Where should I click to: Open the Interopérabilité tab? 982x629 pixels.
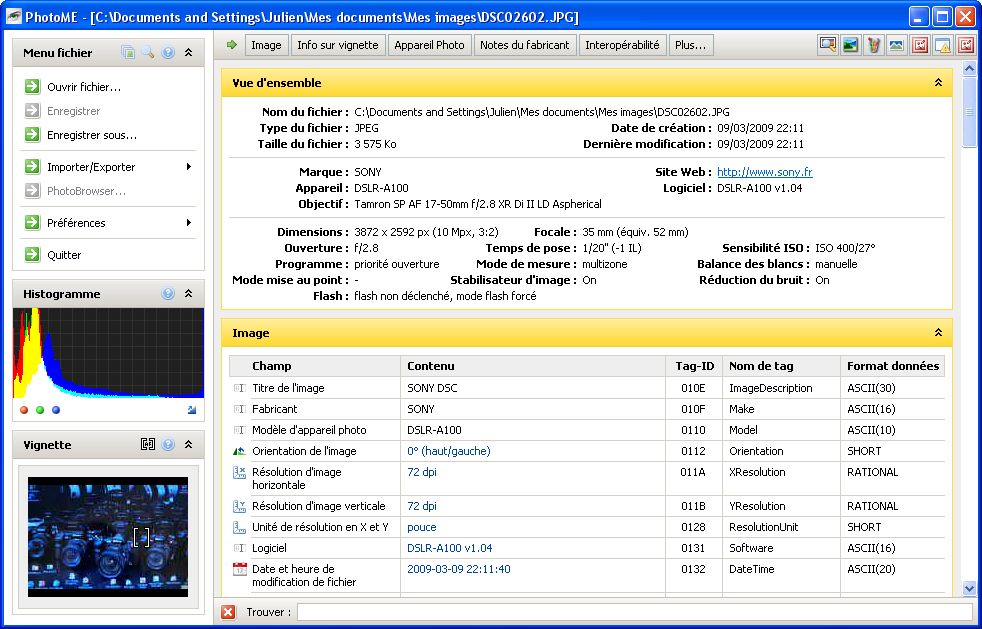tap(623, 45)
